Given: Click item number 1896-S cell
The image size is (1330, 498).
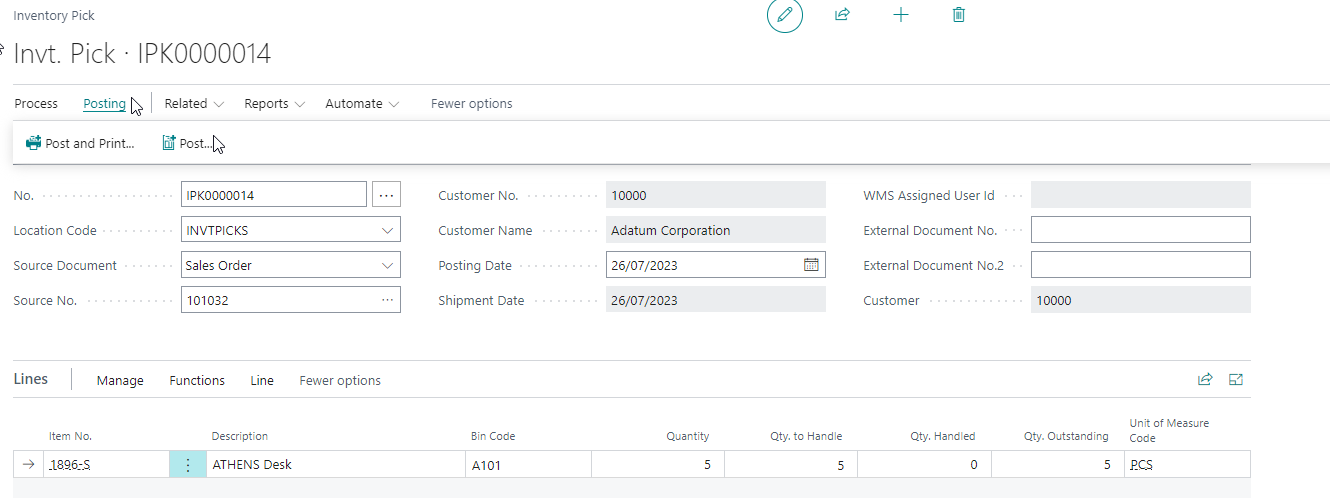Looking at the screenshot, I should coord(107,465).
